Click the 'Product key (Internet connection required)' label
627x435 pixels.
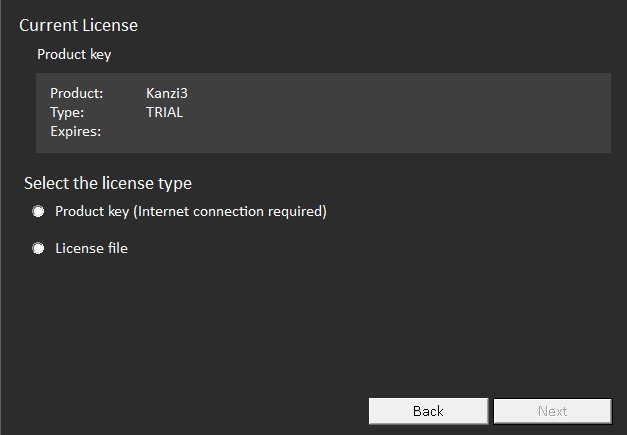tap(190, 212)
